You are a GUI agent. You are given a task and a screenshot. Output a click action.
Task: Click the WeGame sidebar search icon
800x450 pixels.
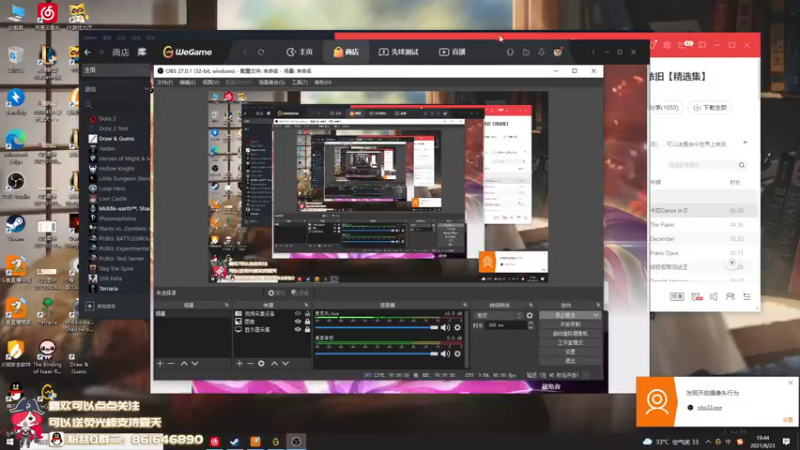point(89,105)
